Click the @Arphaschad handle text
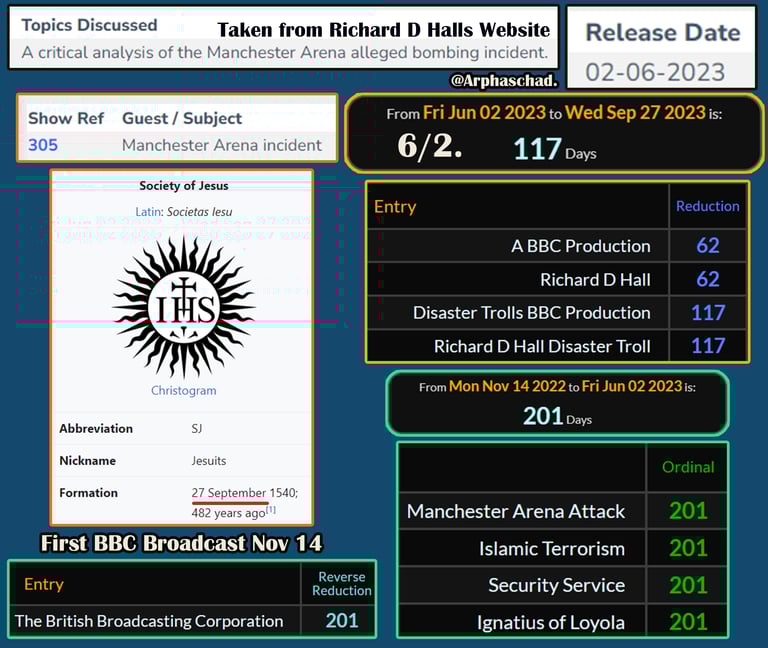This screenshot has height=648, width=768. [504, 80]
